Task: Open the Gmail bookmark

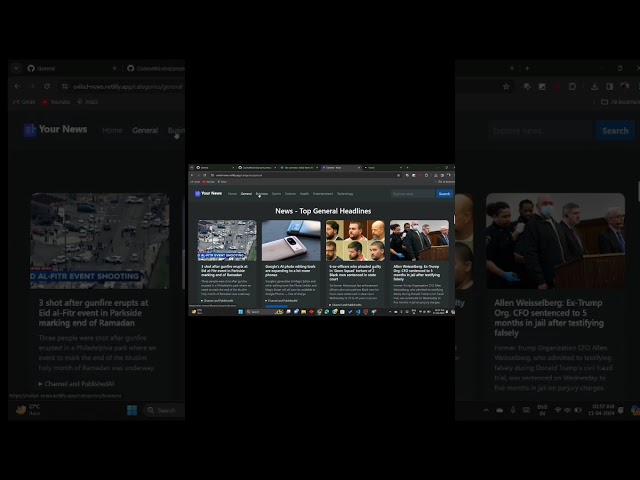Action: 195,182
